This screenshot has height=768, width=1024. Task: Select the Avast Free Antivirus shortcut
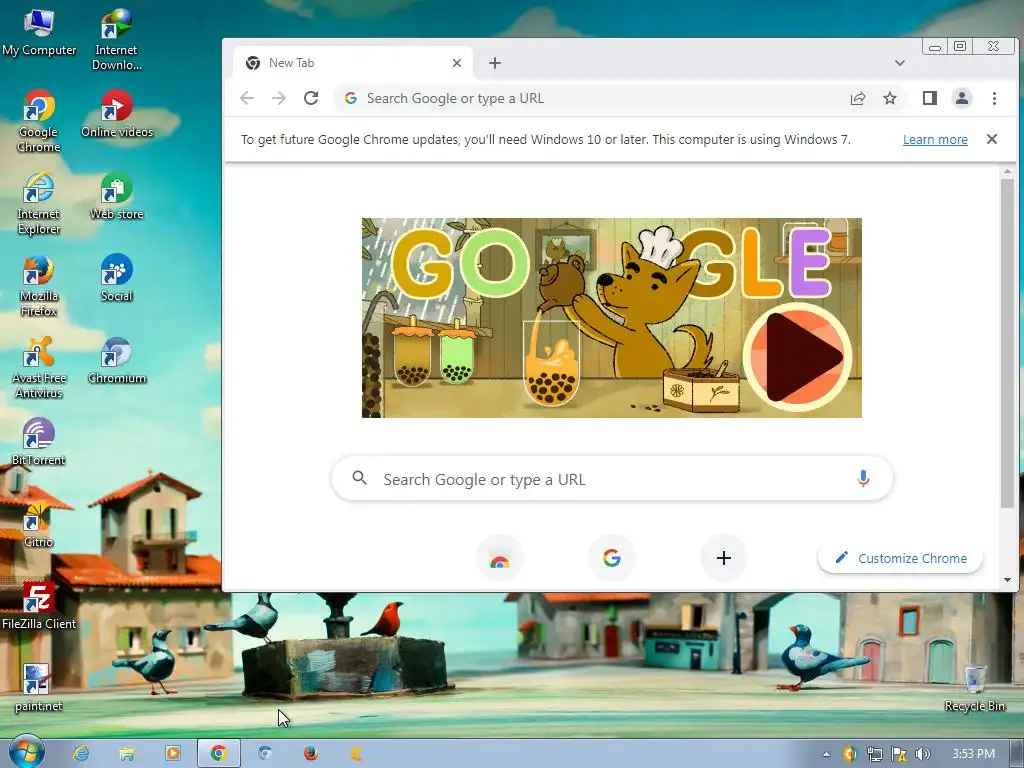point(39,368)
